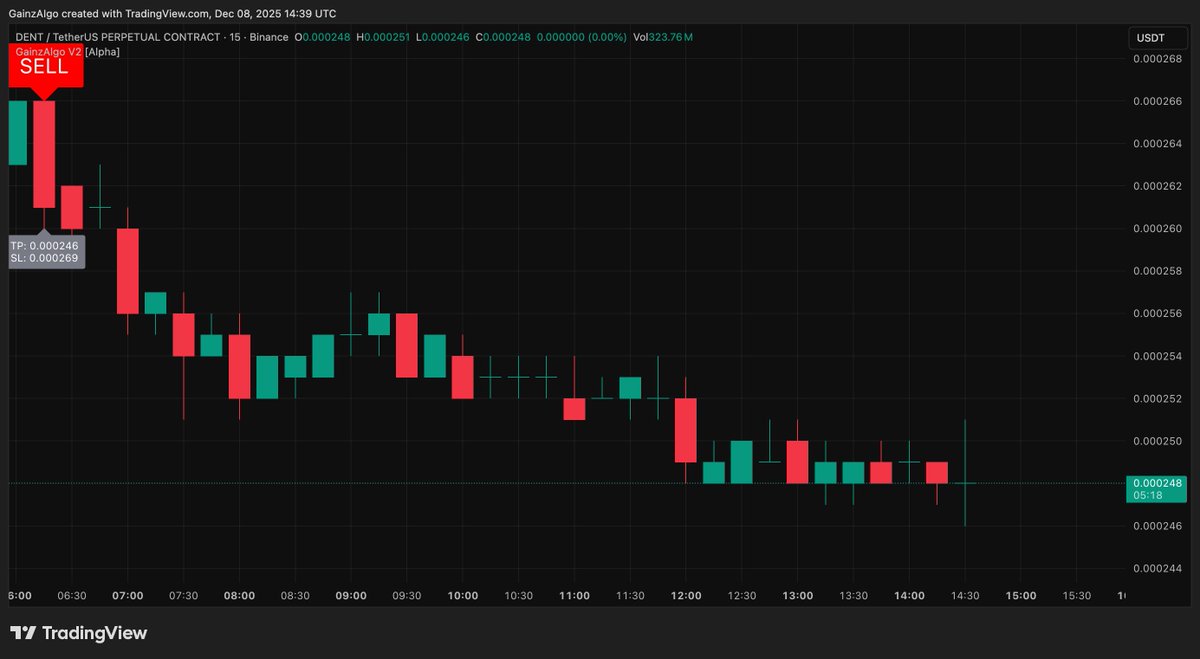The height and width of the screenshot is (659, 1200).
Task: Click the large red candle at 12:00
Action: click(x=685, y=430)
